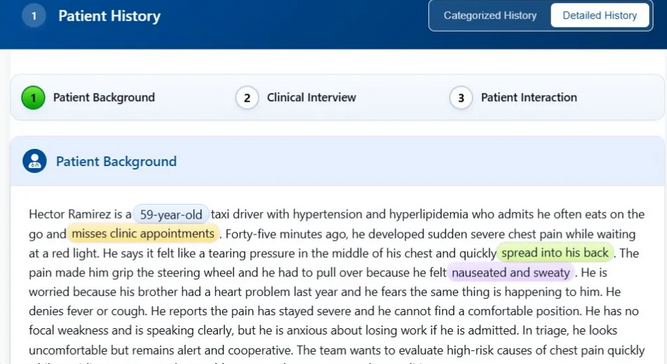Viewport: 667px width, 364px height.
Task: Switch to Detailed History view
Action: 600,16
